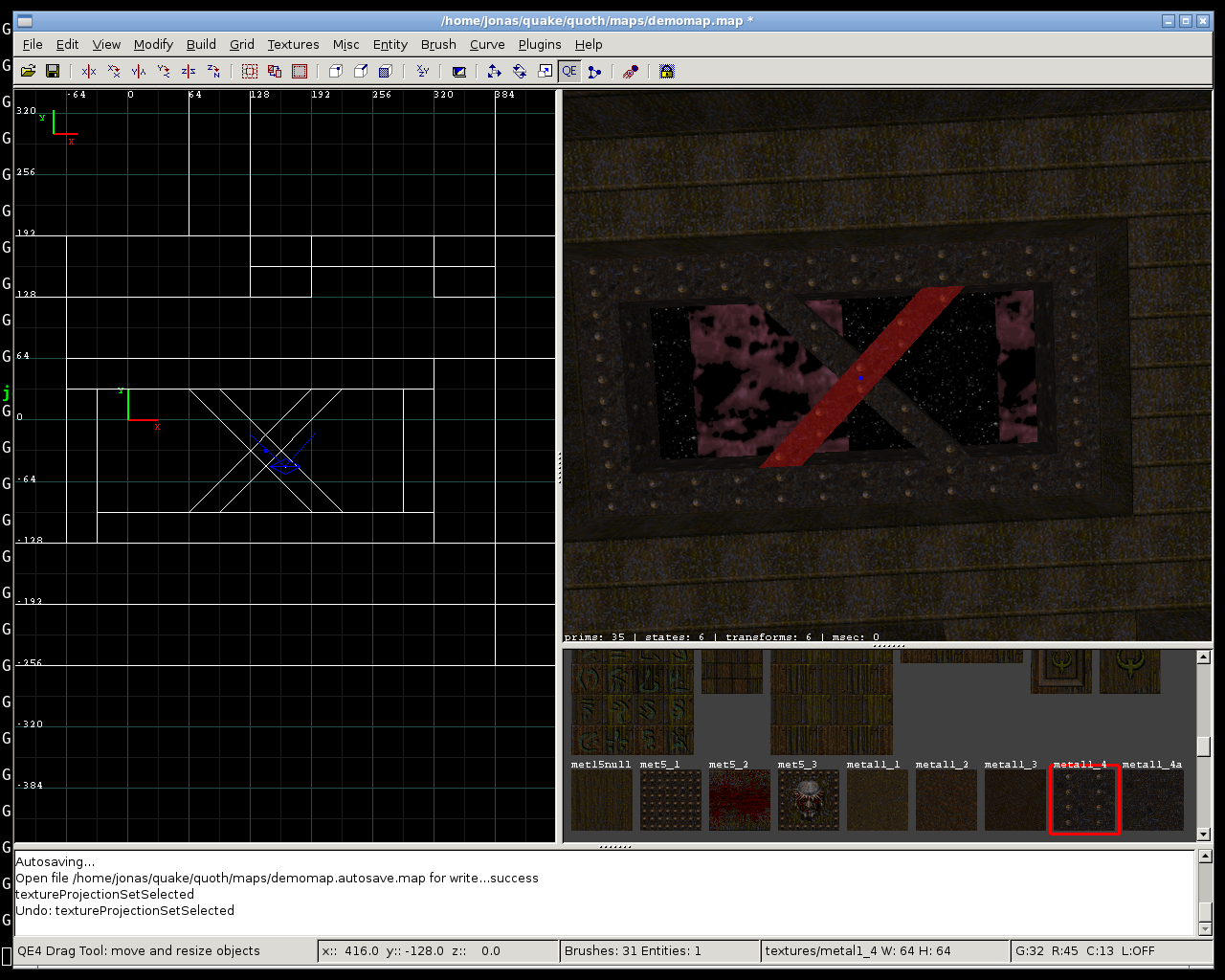Click the console log scroll up arrow

coord(1205,857)
